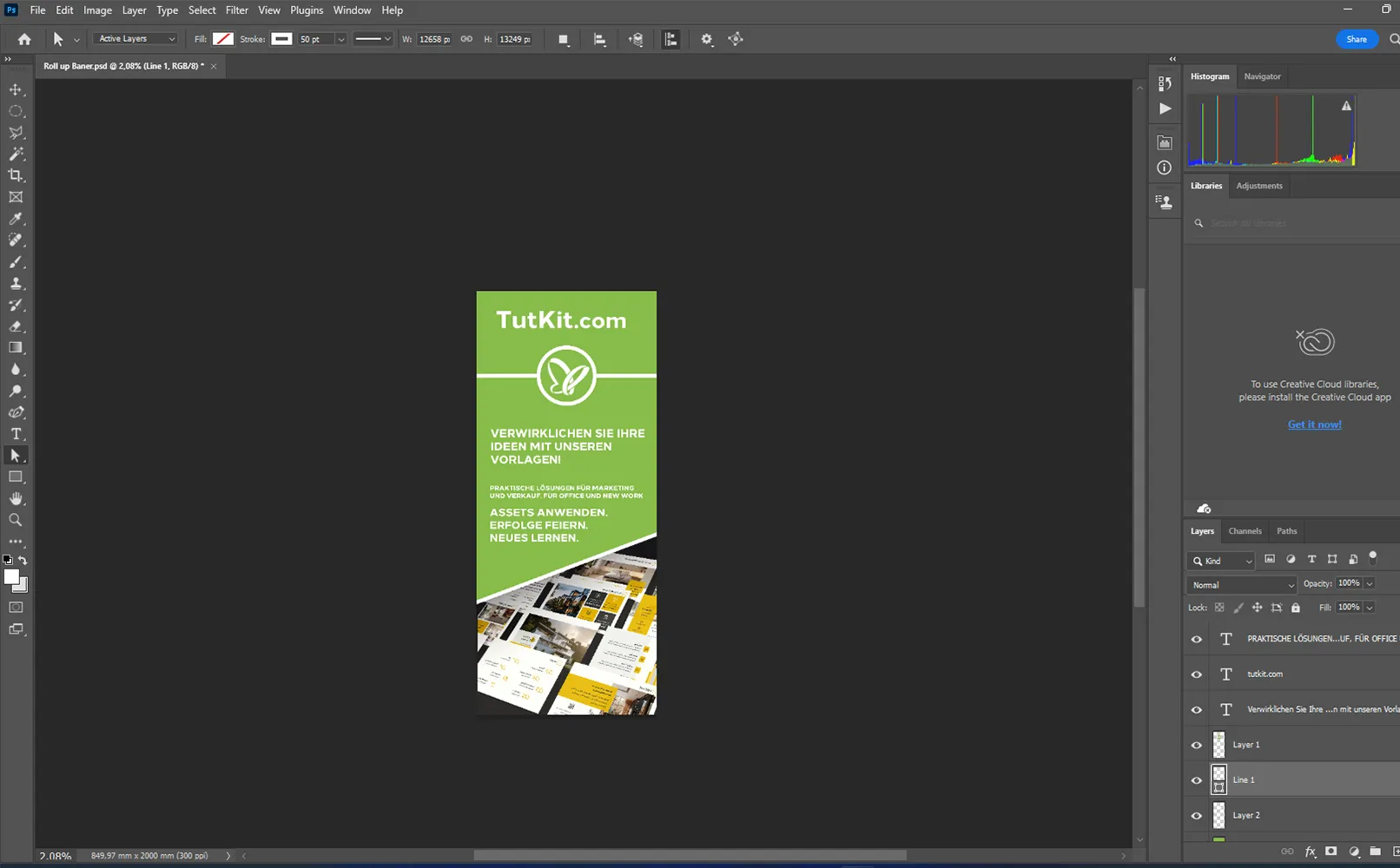Select the Gradient tool
The width and height of the screenshot is (1400, 868).
[16, 347]
